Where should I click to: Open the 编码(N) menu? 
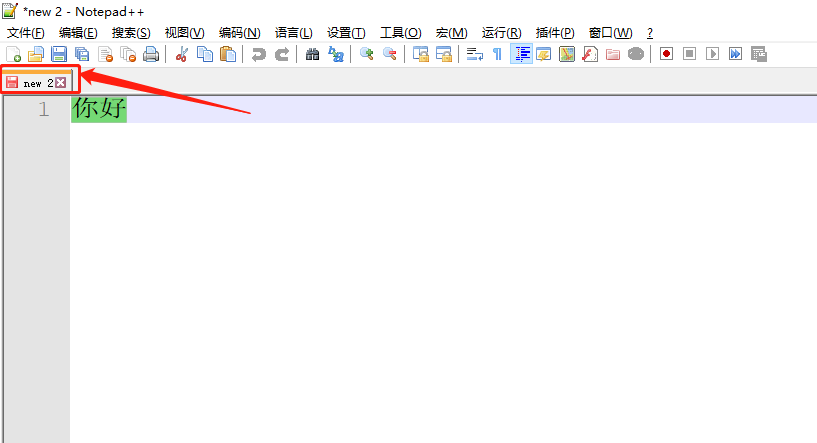pyautogui.click(x=240, y=33)
